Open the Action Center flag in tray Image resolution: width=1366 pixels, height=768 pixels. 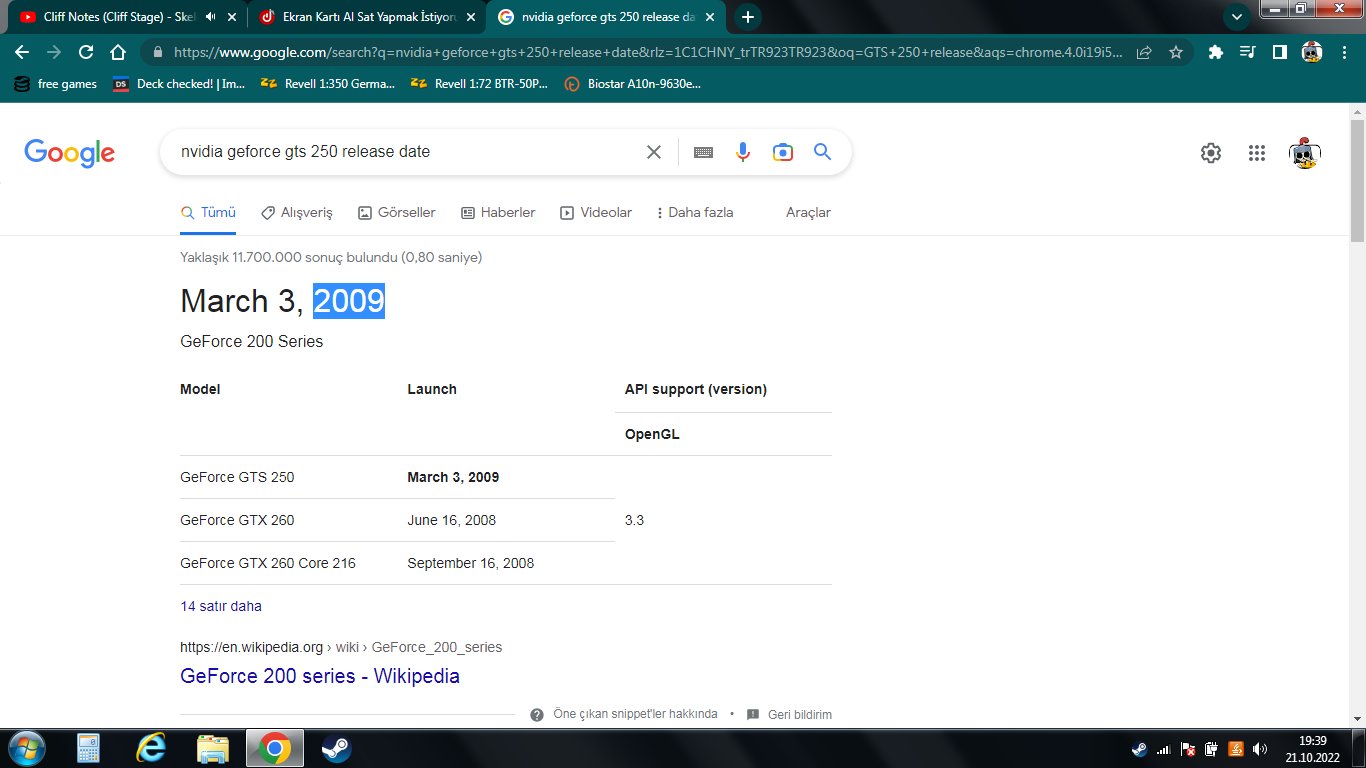pos(1188,749)
